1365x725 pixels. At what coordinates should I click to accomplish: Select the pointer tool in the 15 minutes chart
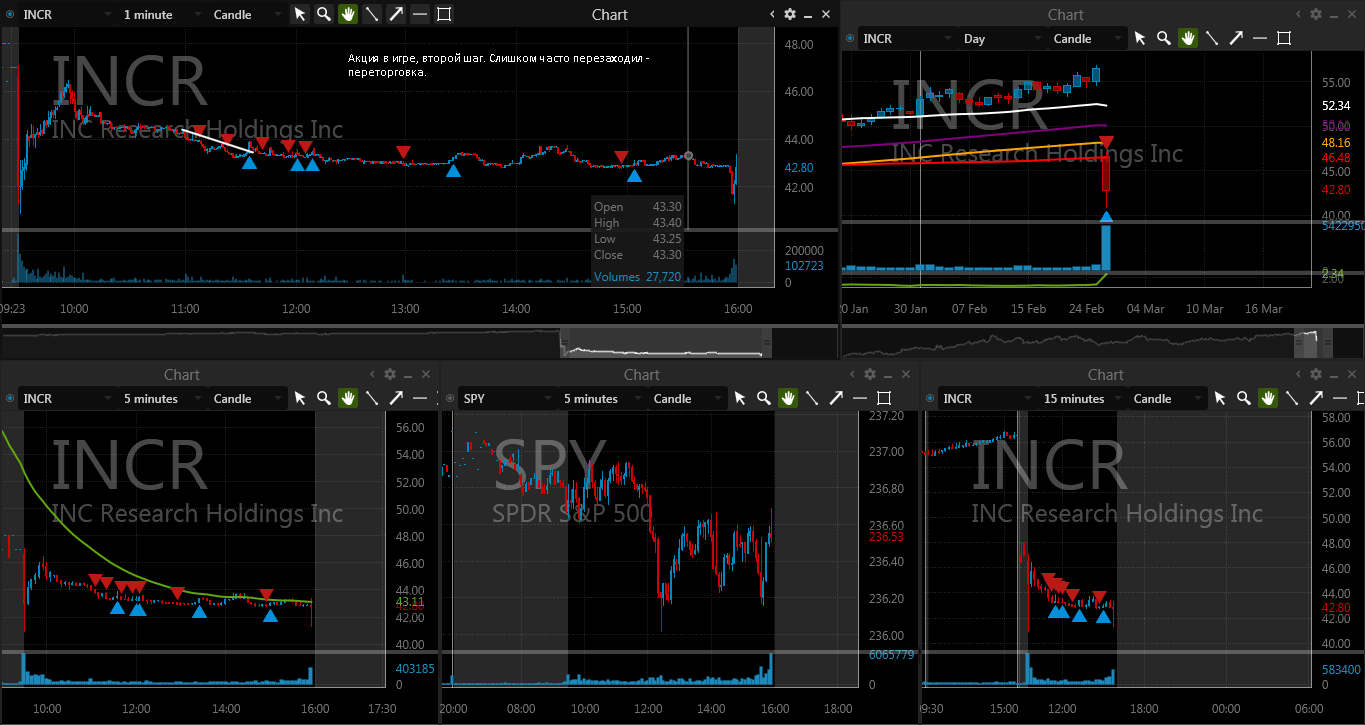[x=1220, y=398]
